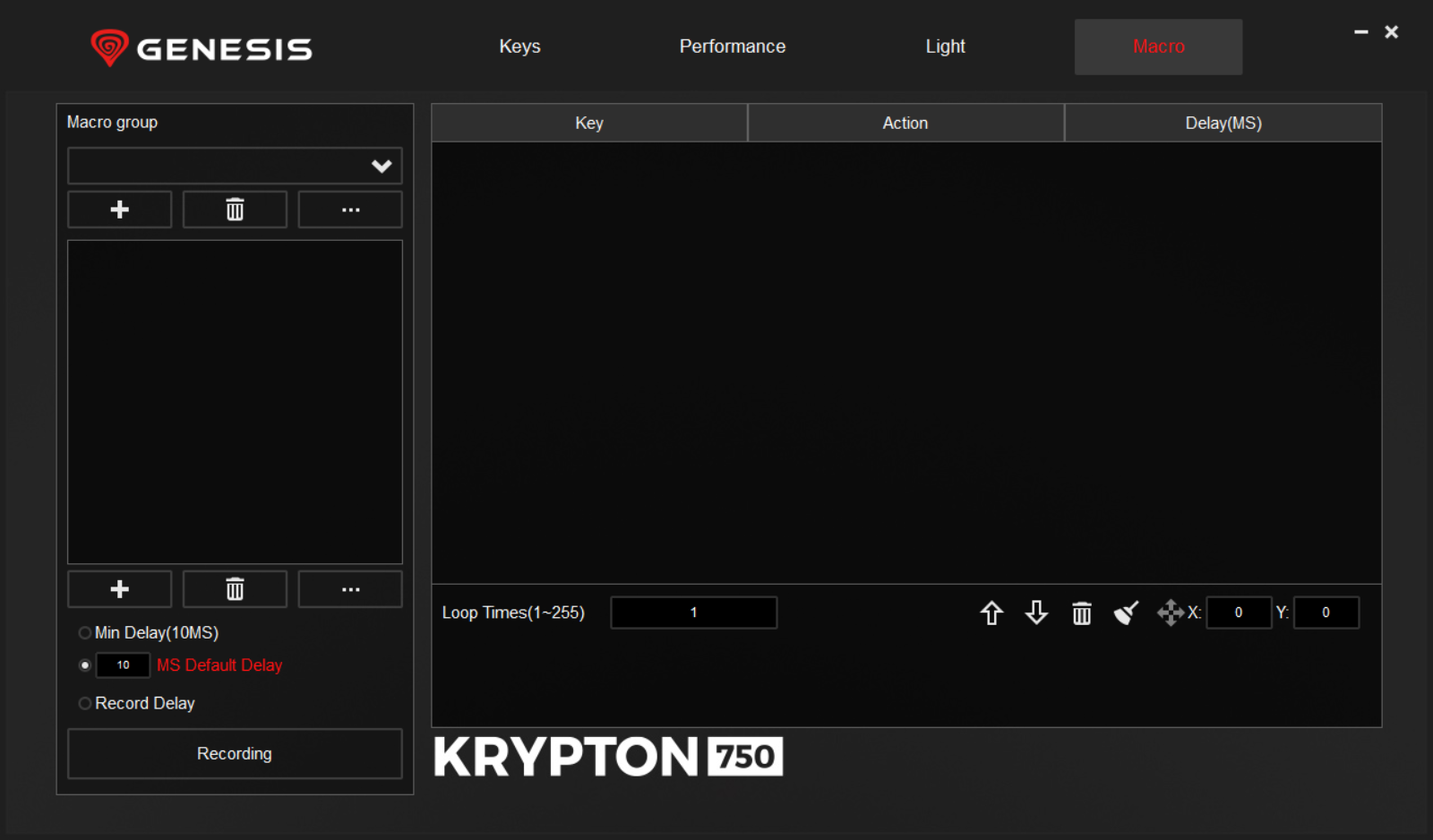Screen dimensions: 1433x840
Task: Open the Light tab
Action: (945, 47)
